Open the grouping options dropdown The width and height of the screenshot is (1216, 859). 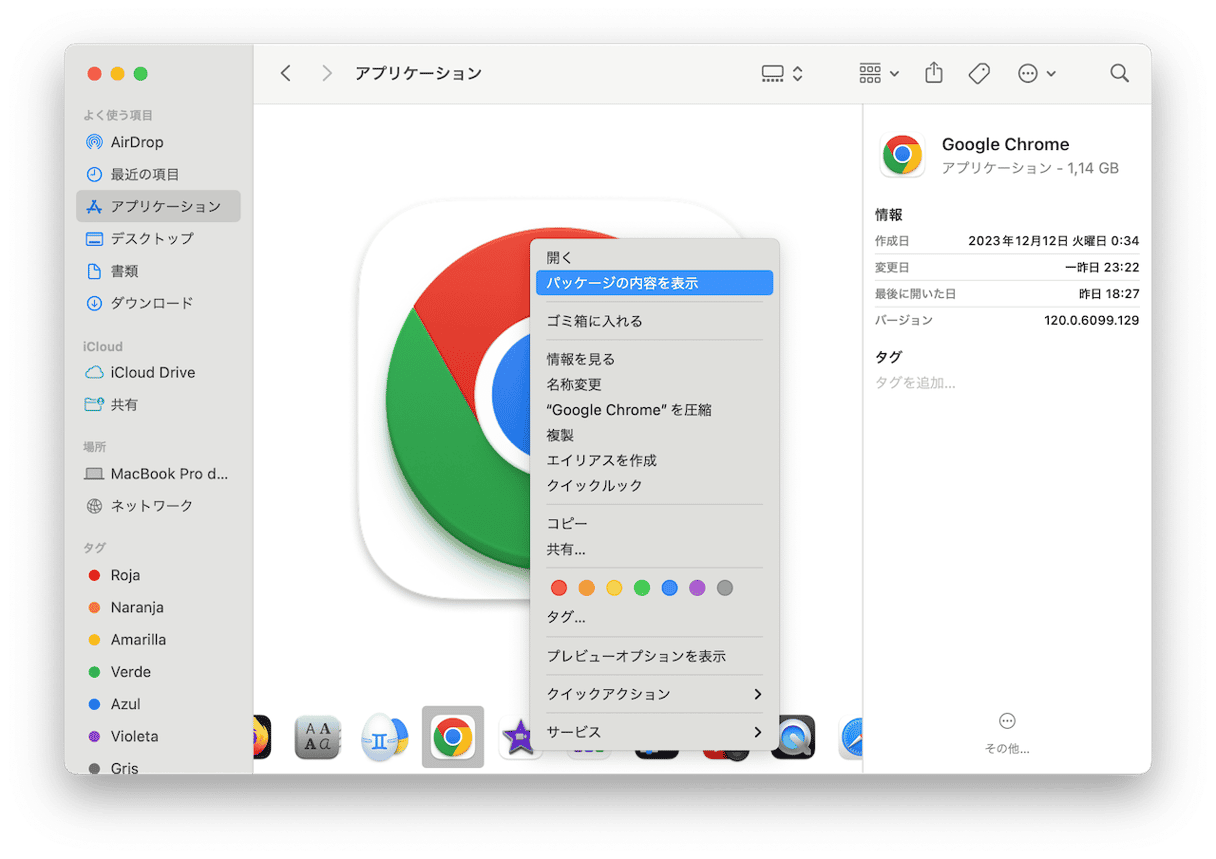(x=879, y=73)
